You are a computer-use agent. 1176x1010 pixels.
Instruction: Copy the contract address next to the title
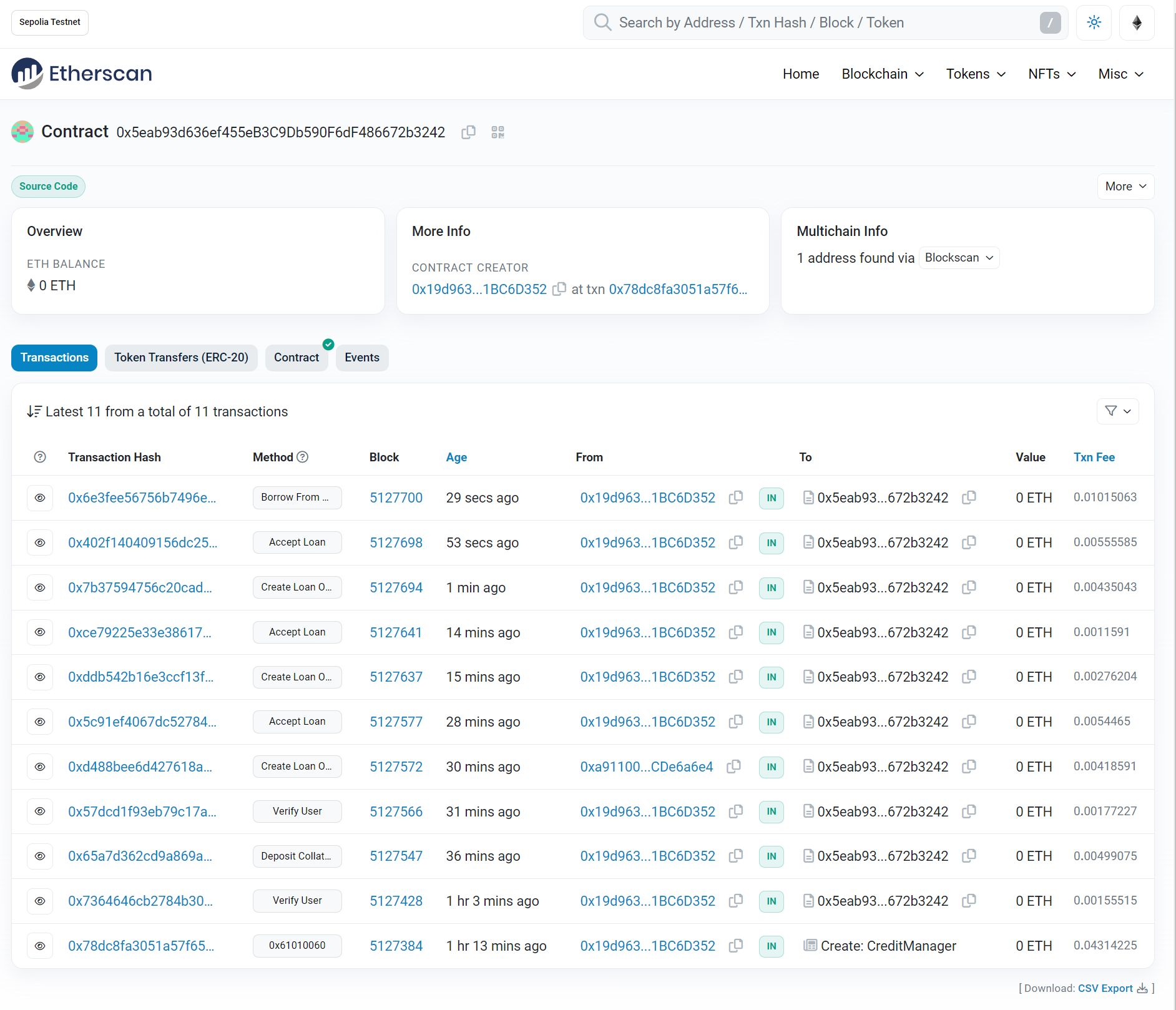(468, 132)
